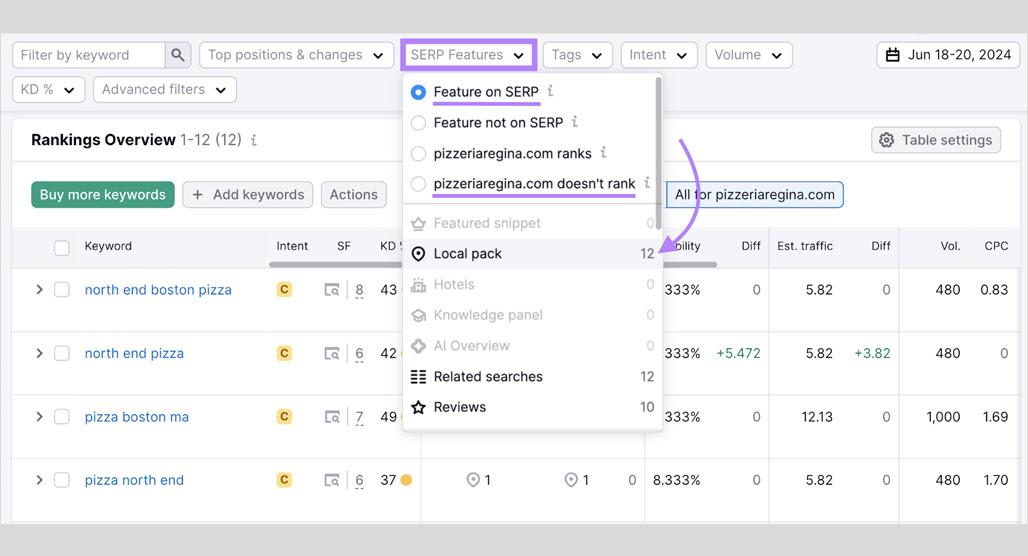This screenshot has height=556, width=1028.
Task: Open the Jun 18-20, 2024 date picker
Action: 949,55
